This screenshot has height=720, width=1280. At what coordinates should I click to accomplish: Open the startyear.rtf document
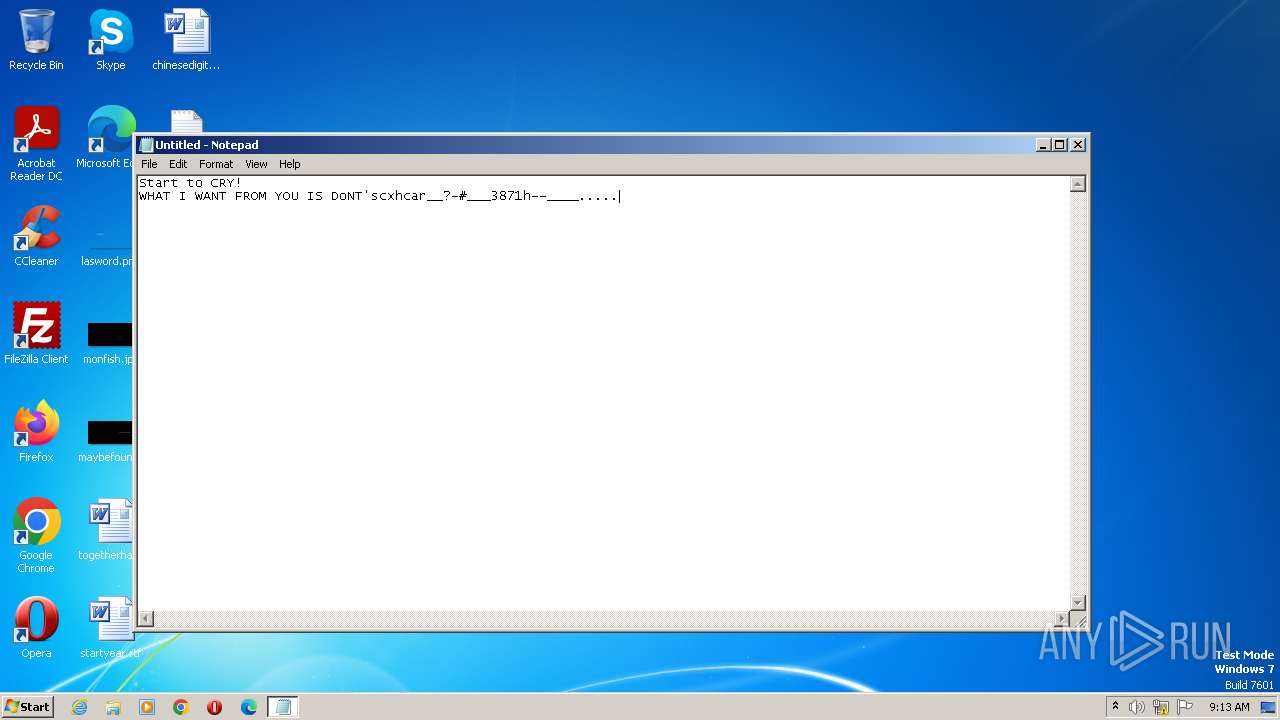click(x=110, y=629)
